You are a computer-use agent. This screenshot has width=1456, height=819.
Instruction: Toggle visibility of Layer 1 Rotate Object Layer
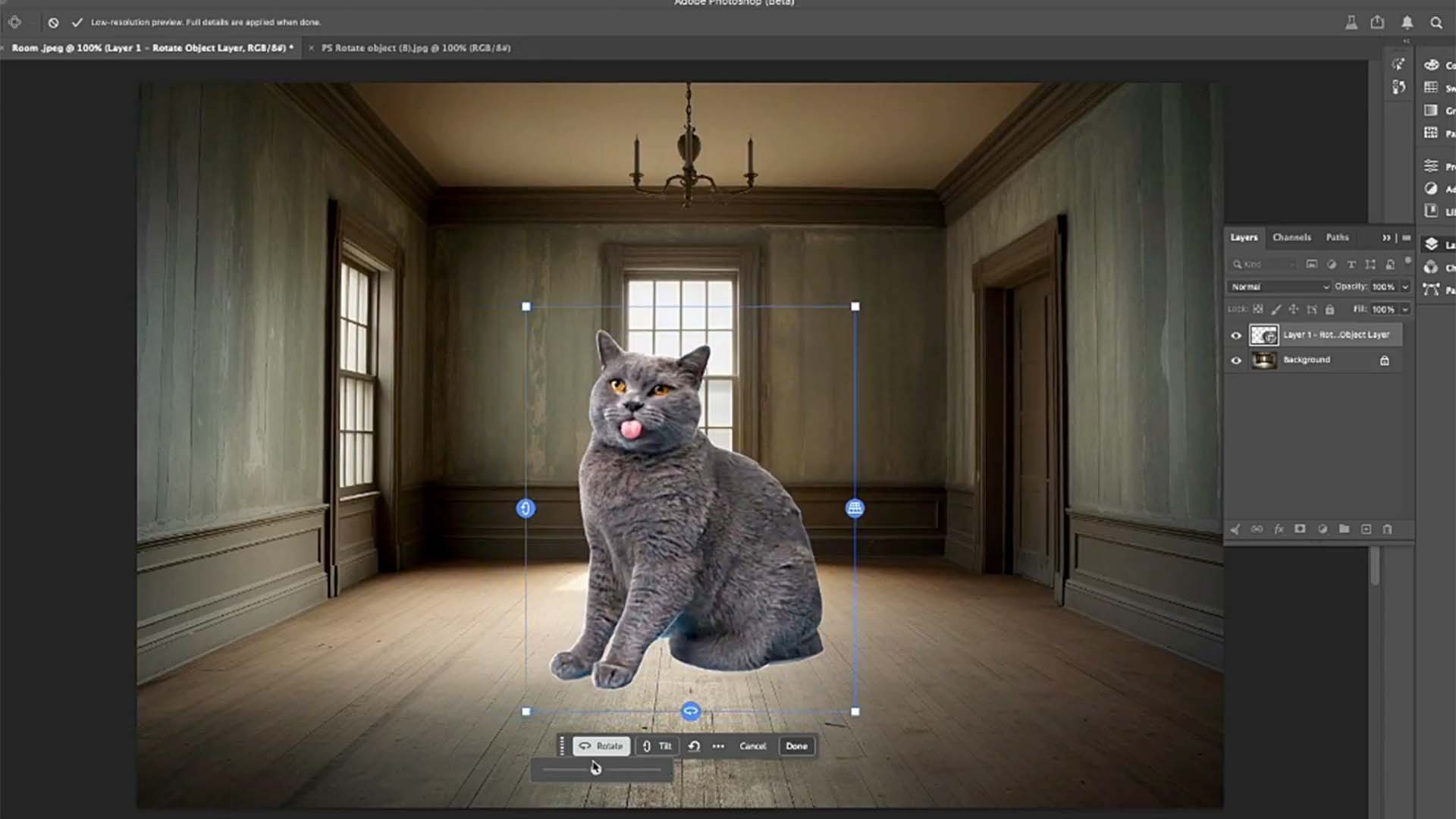click(1236, 335)
